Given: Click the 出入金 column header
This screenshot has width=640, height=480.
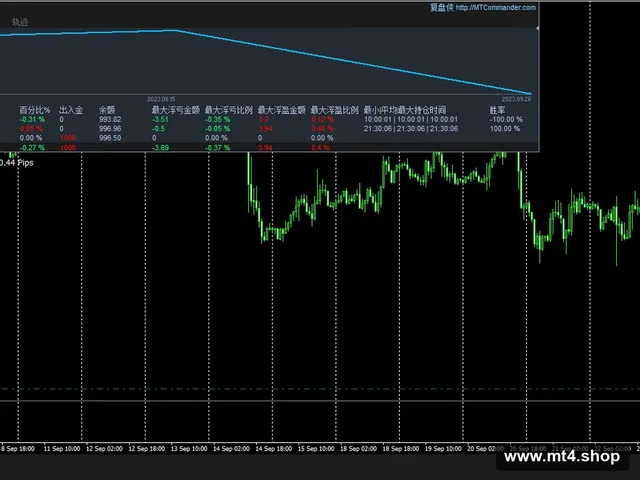Looking at the screenshot, I should (x=71, y=110).
